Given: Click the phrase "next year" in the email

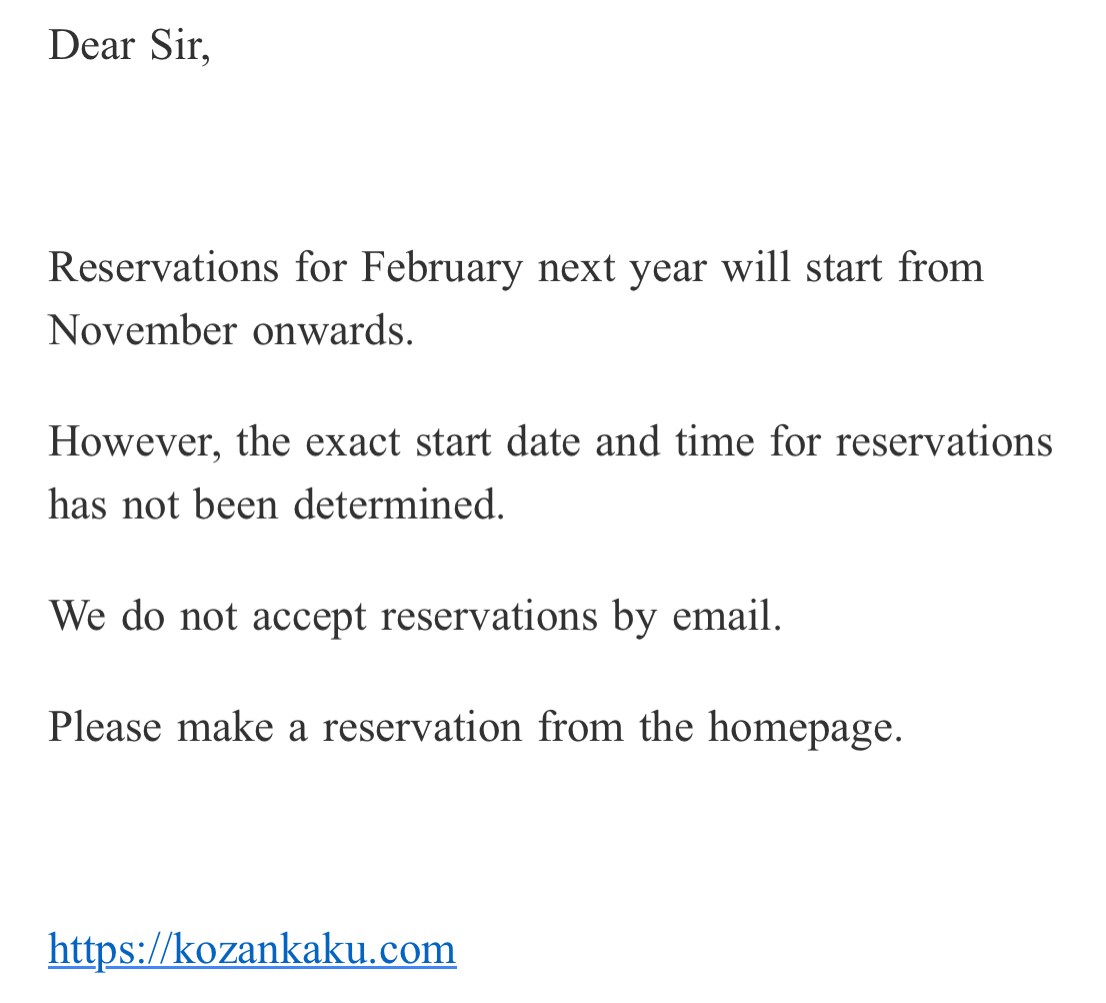Looking at the screenshot, I should click(x=621, y=267).
